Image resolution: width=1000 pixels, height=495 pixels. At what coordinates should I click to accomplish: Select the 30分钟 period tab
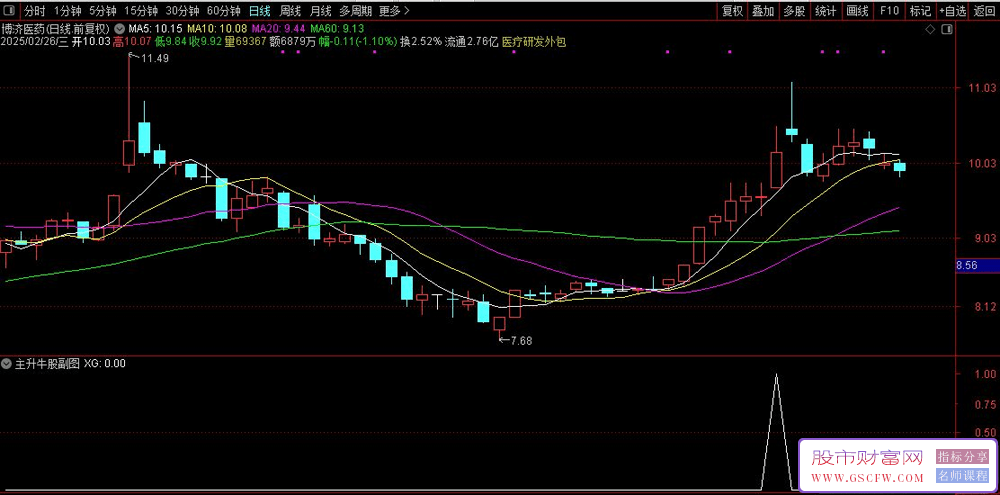(x=182, y=11)
